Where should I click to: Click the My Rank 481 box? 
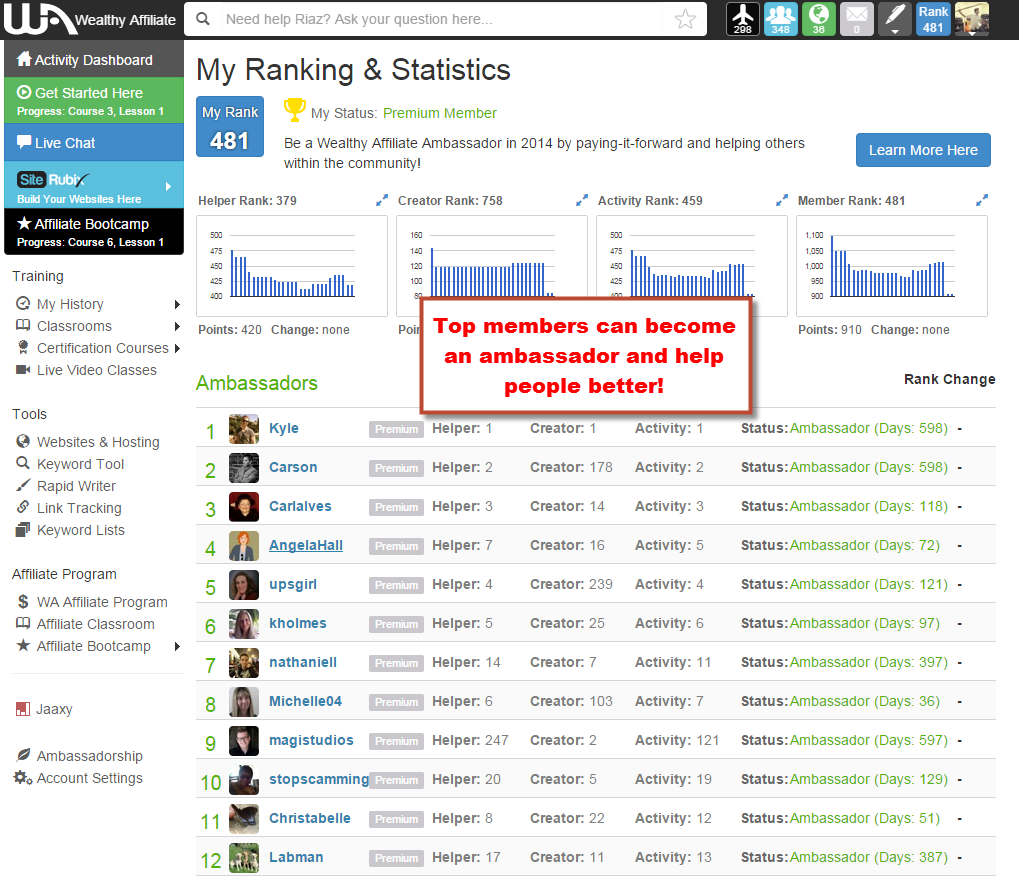coord(230,127)
